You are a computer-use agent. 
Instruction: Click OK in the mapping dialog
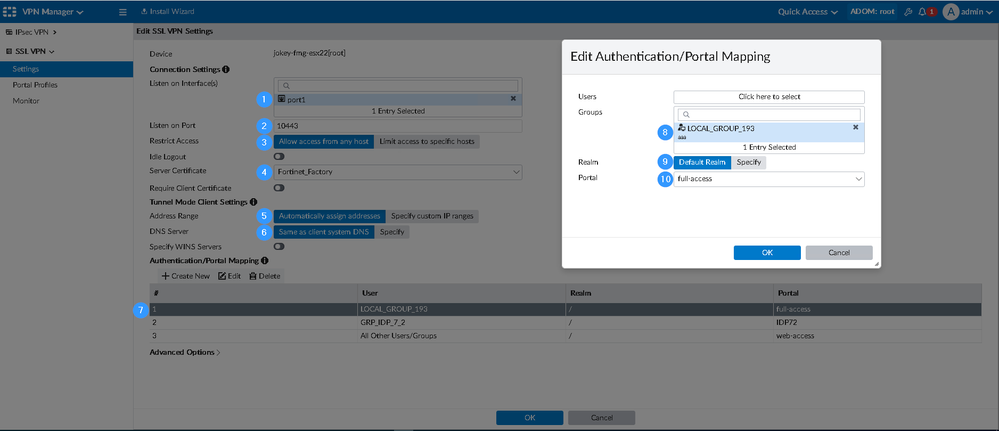(766, 253)
